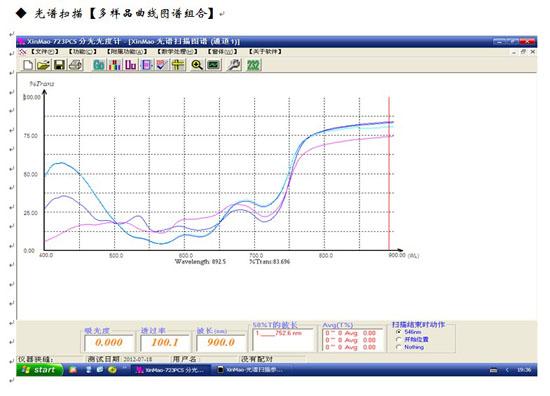
Task: Click the New blank document toolbar icon
Action: pyautogui.click(x=28, y=65)
